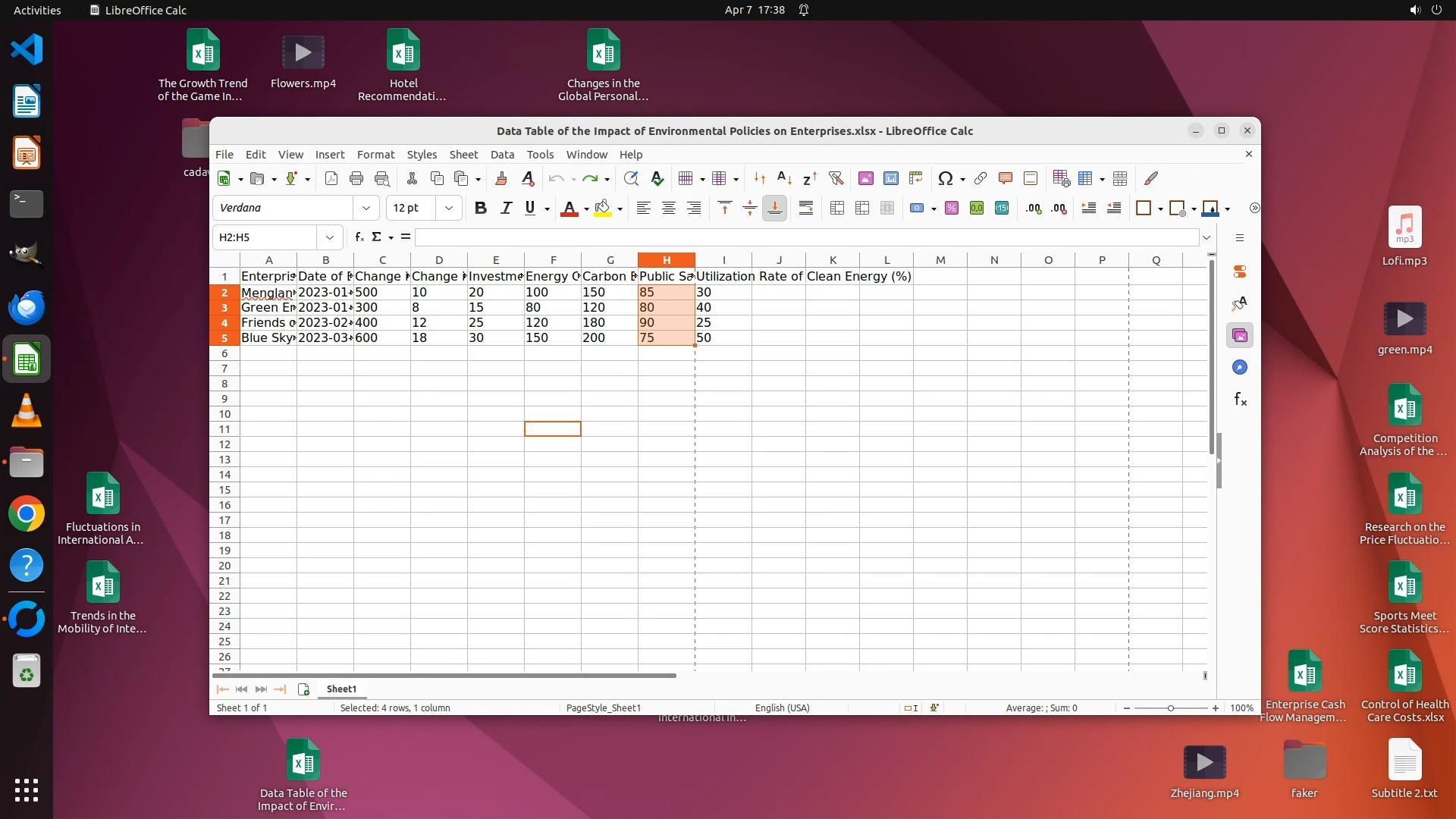1456x819 pixels.
Task: Click the AutoFilter toolbar icon
Action: pos(836,179)
